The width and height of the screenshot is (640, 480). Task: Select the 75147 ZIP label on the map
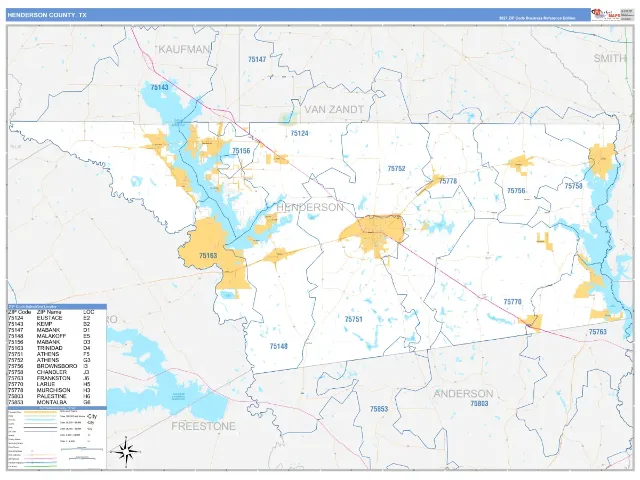point(257,60)
